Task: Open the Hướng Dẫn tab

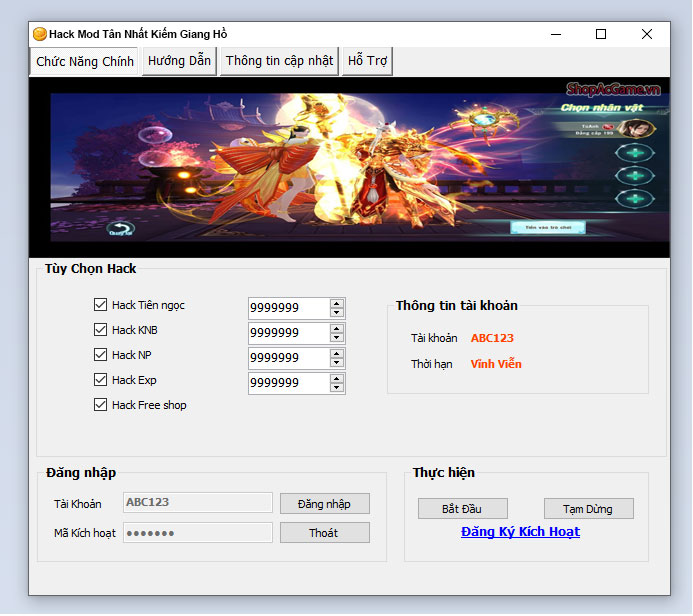Action: 179,61
